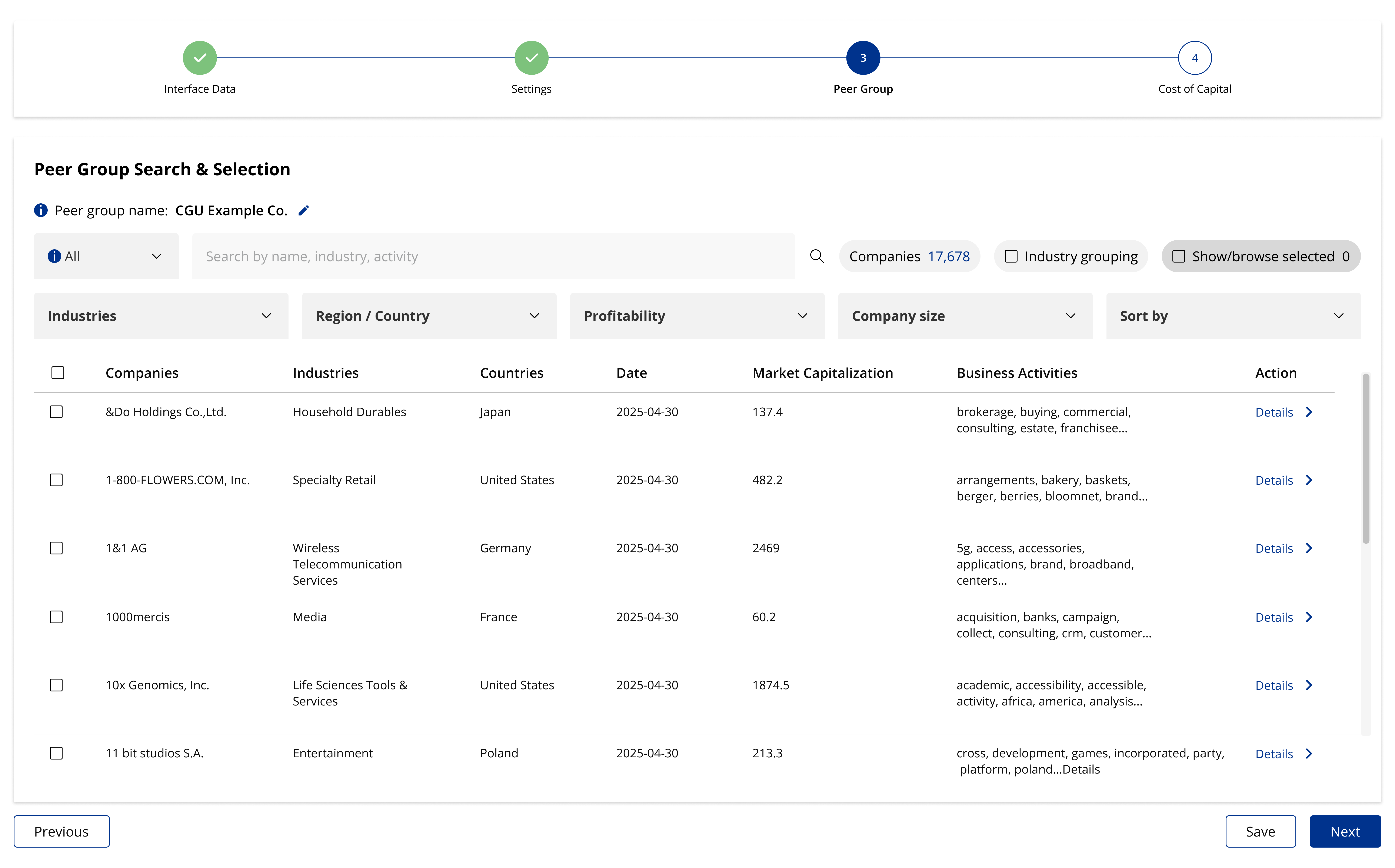Screen dimensions: 1395x868
Task: Click the Date column header
Action: pos(632,373)
